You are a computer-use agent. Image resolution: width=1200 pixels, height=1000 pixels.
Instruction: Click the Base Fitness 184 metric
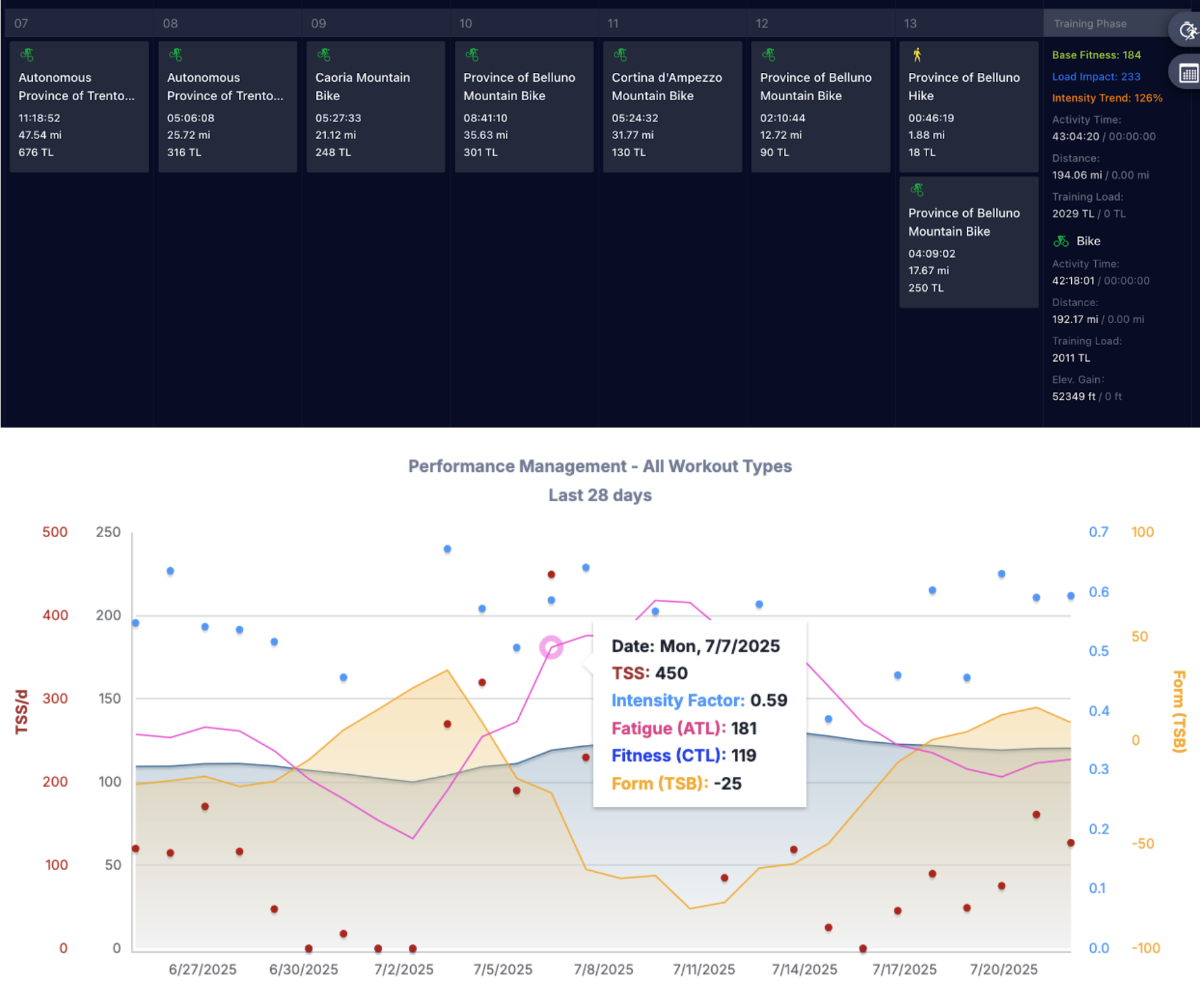click(1097, 54)
